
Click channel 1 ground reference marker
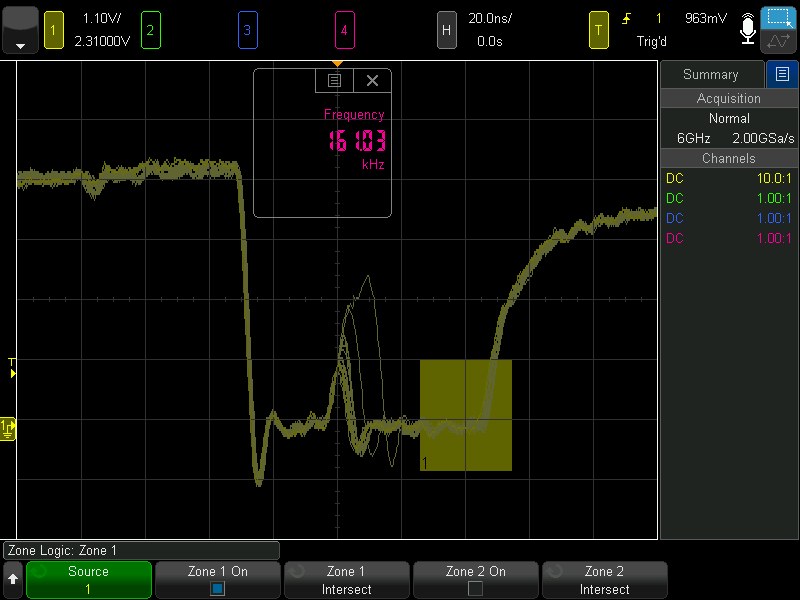tap(8, 429)
